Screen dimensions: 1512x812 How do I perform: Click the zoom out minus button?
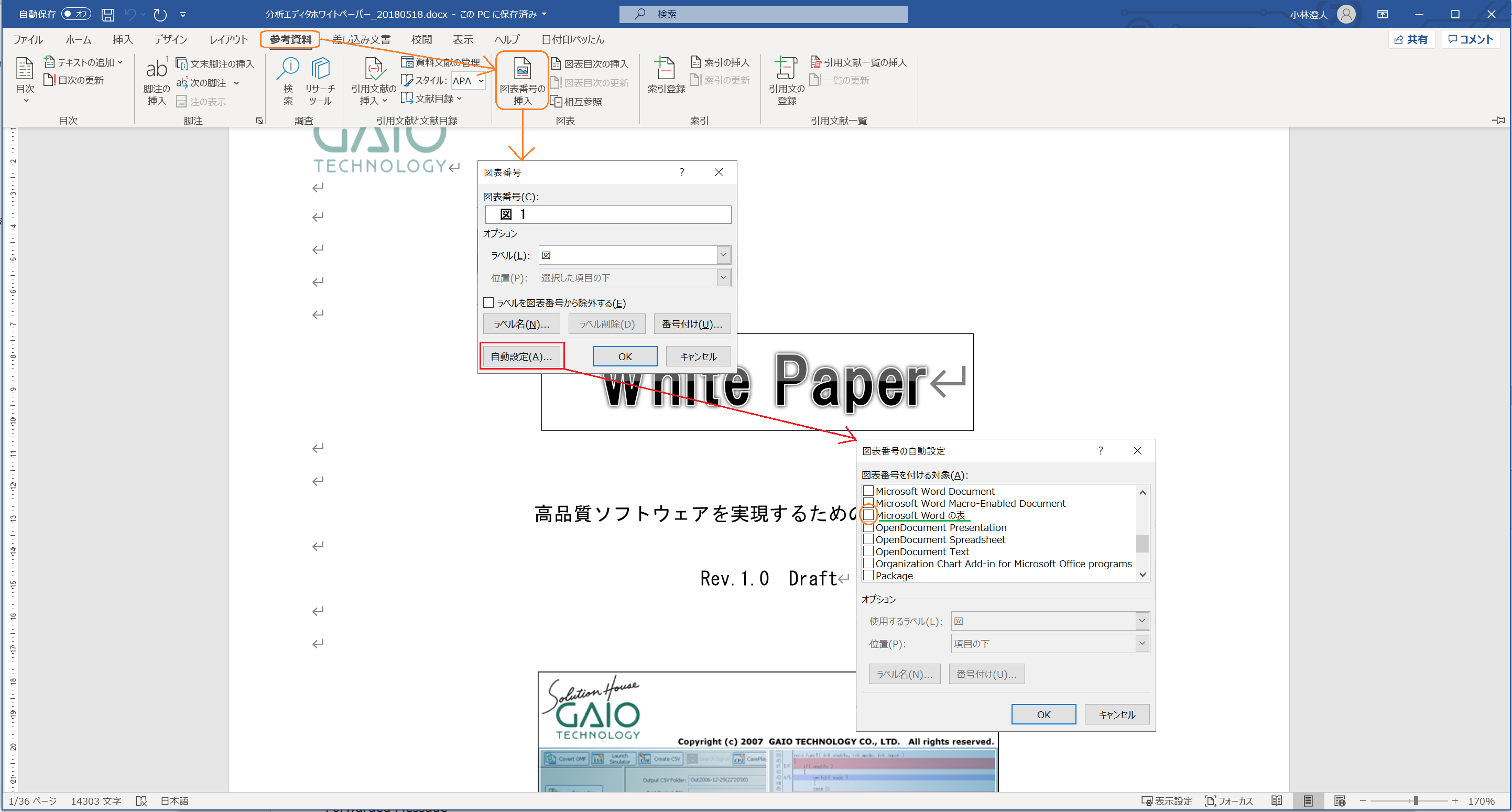tap(1362, 801)
